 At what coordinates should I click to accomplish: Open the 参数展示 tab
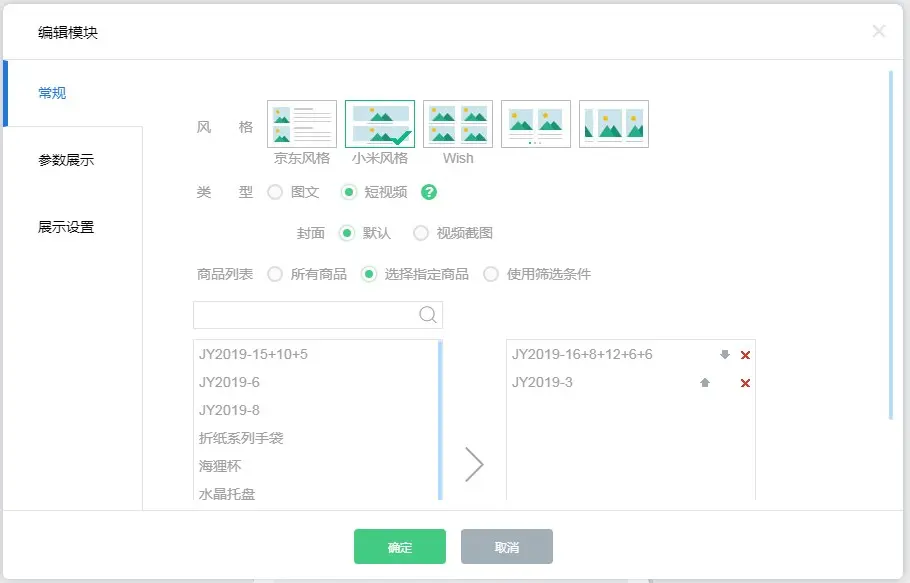coord(66,160)
